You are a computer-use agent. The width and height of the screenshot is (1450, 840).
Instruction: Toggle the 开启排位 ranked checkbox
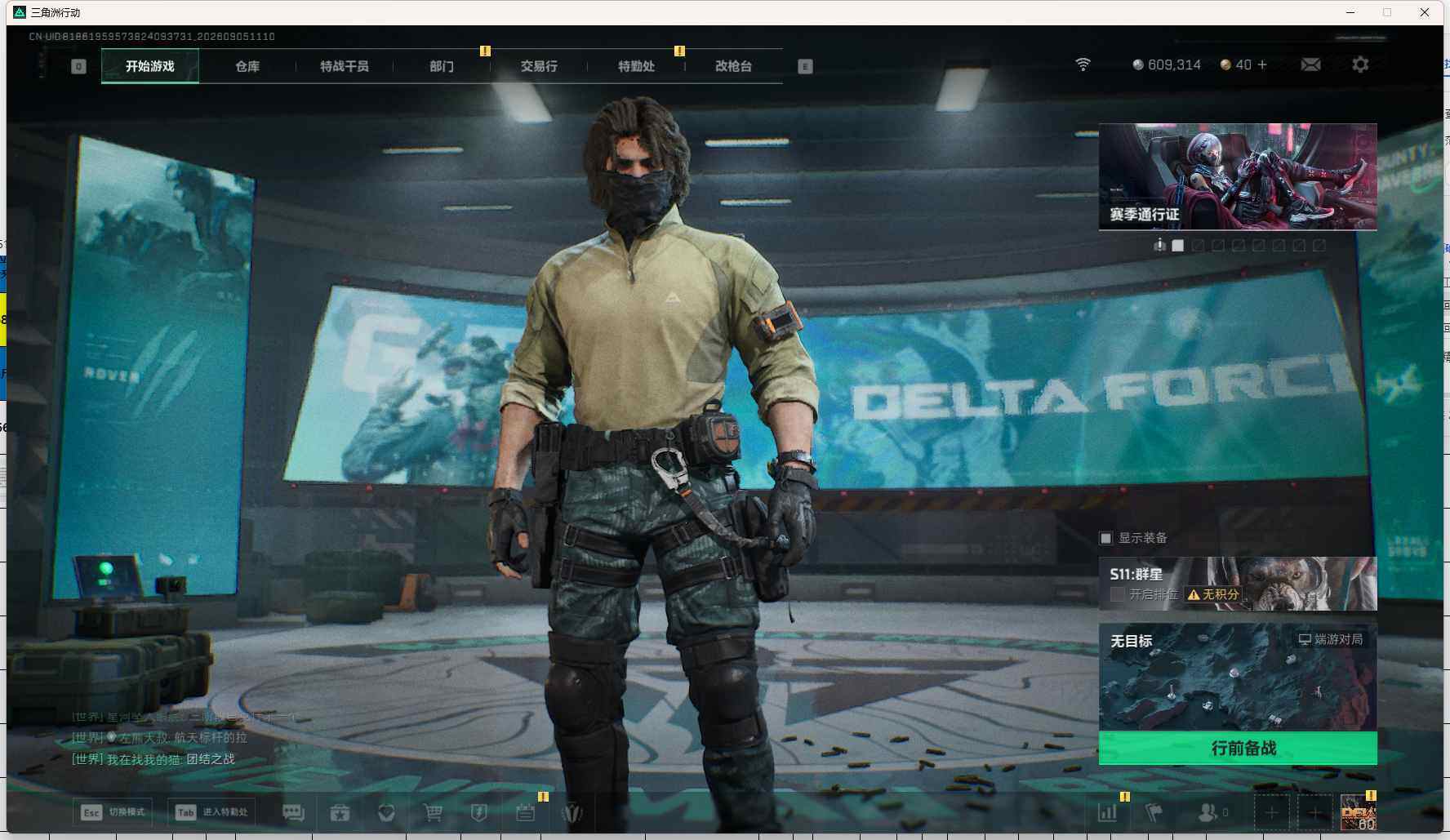click(1118, 594)
